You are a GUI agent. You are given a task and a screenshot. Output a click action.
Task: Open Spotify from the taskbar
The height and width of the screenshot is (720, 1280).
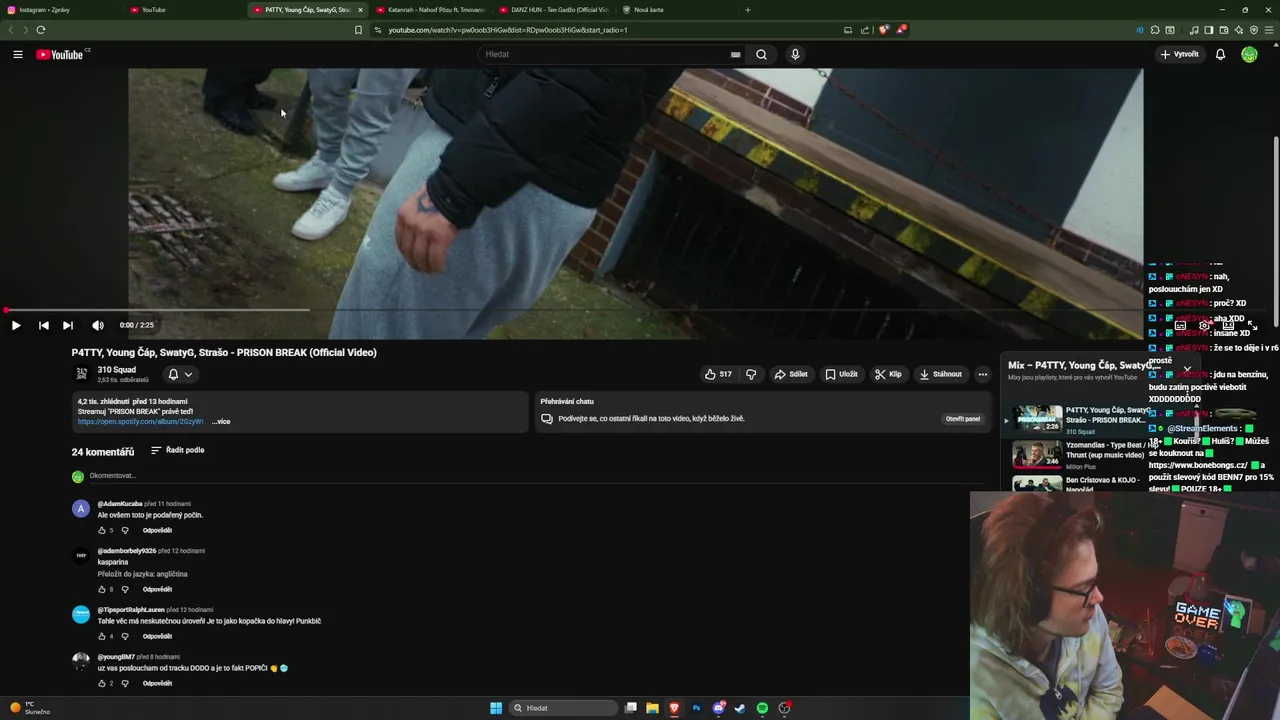coord(762,708)
